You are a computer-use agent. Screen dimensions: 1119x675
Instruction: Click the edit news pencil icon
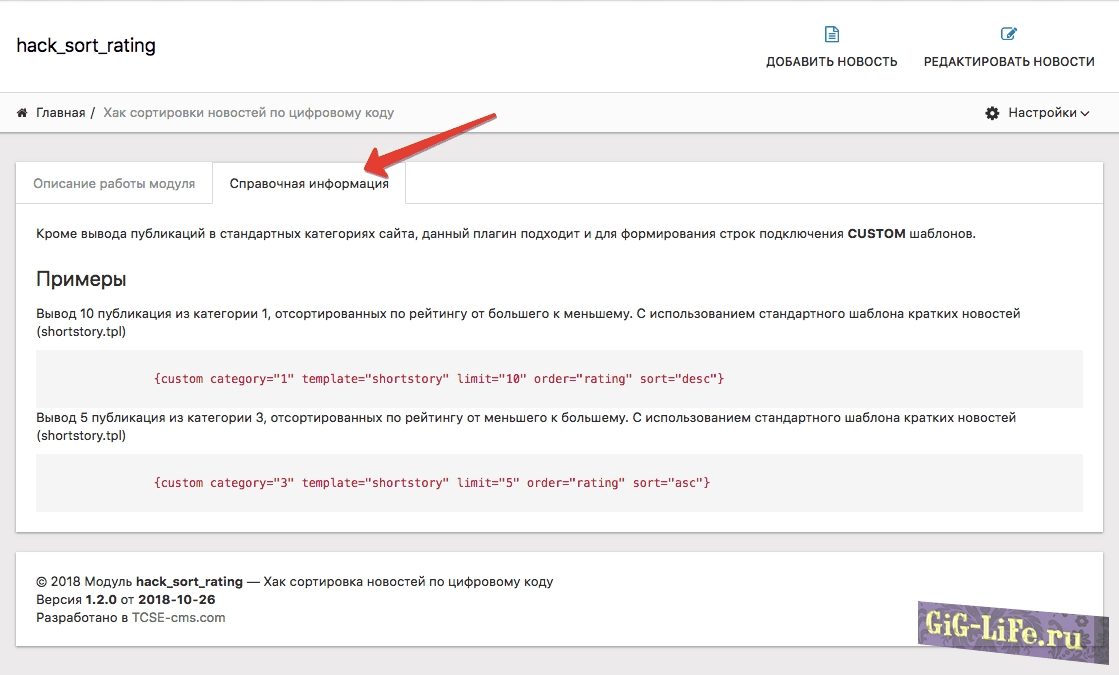(1009, 35)
